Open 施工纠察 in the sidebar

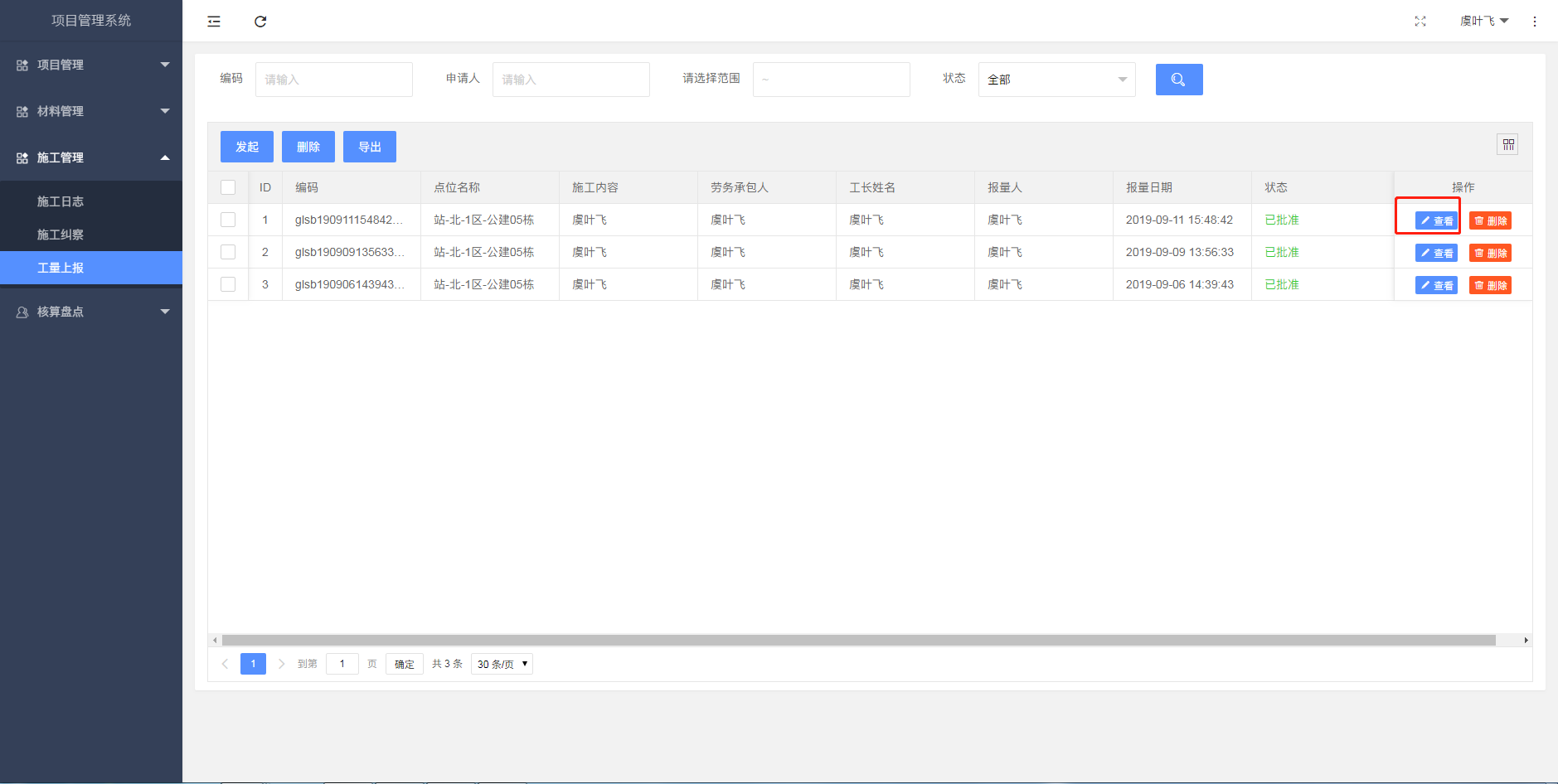pos(91,235)
